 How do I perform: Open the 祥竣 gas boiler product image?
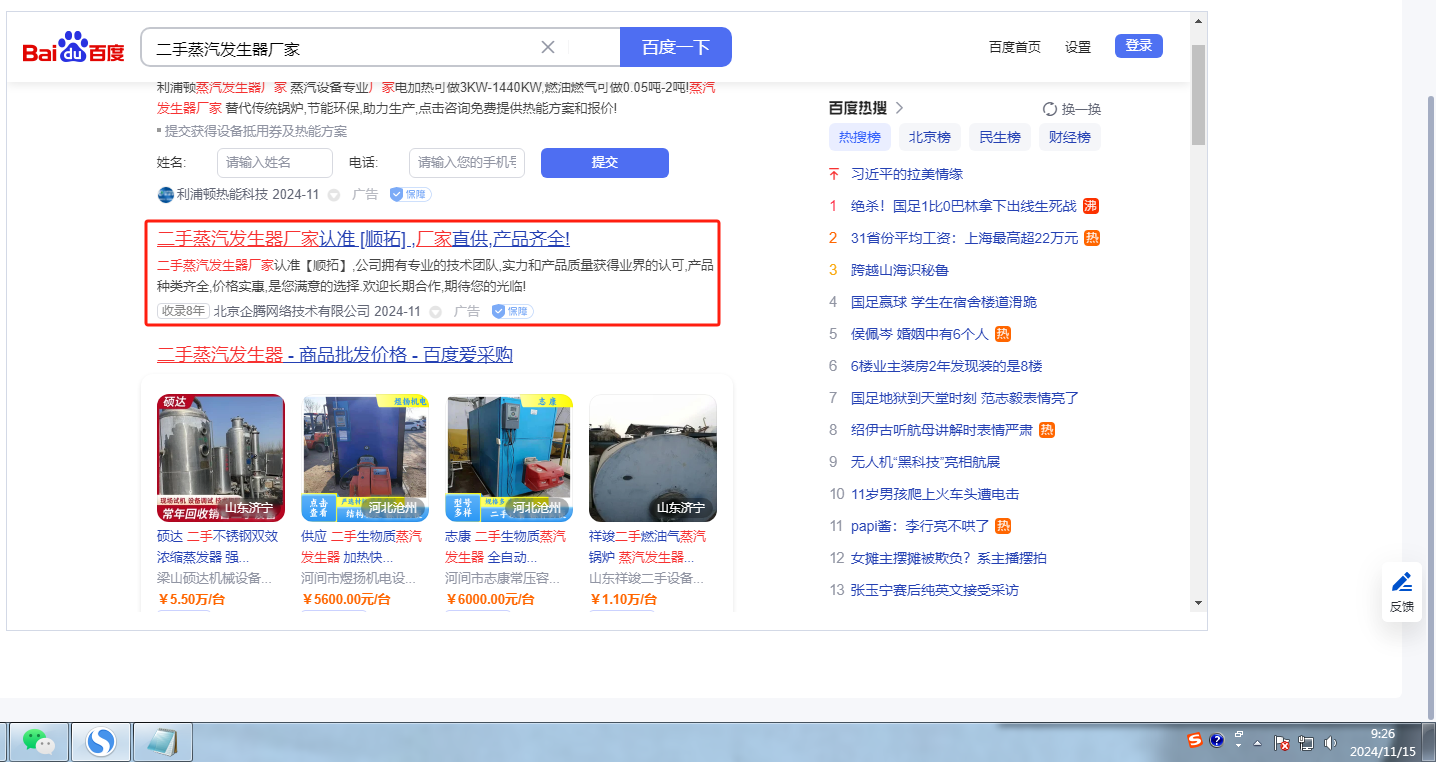(x=653, y=458)
